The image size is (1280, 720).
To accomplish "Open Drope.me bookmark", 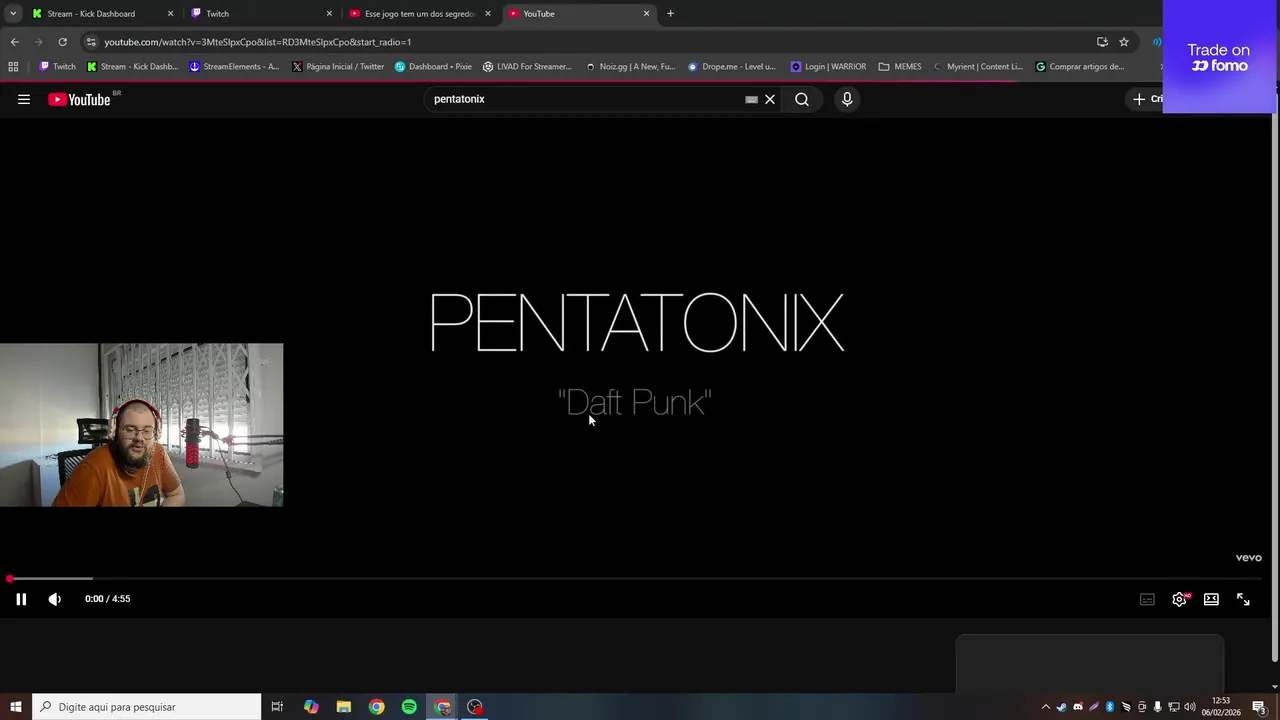I will pyautogui.click(x=731, y=67).
